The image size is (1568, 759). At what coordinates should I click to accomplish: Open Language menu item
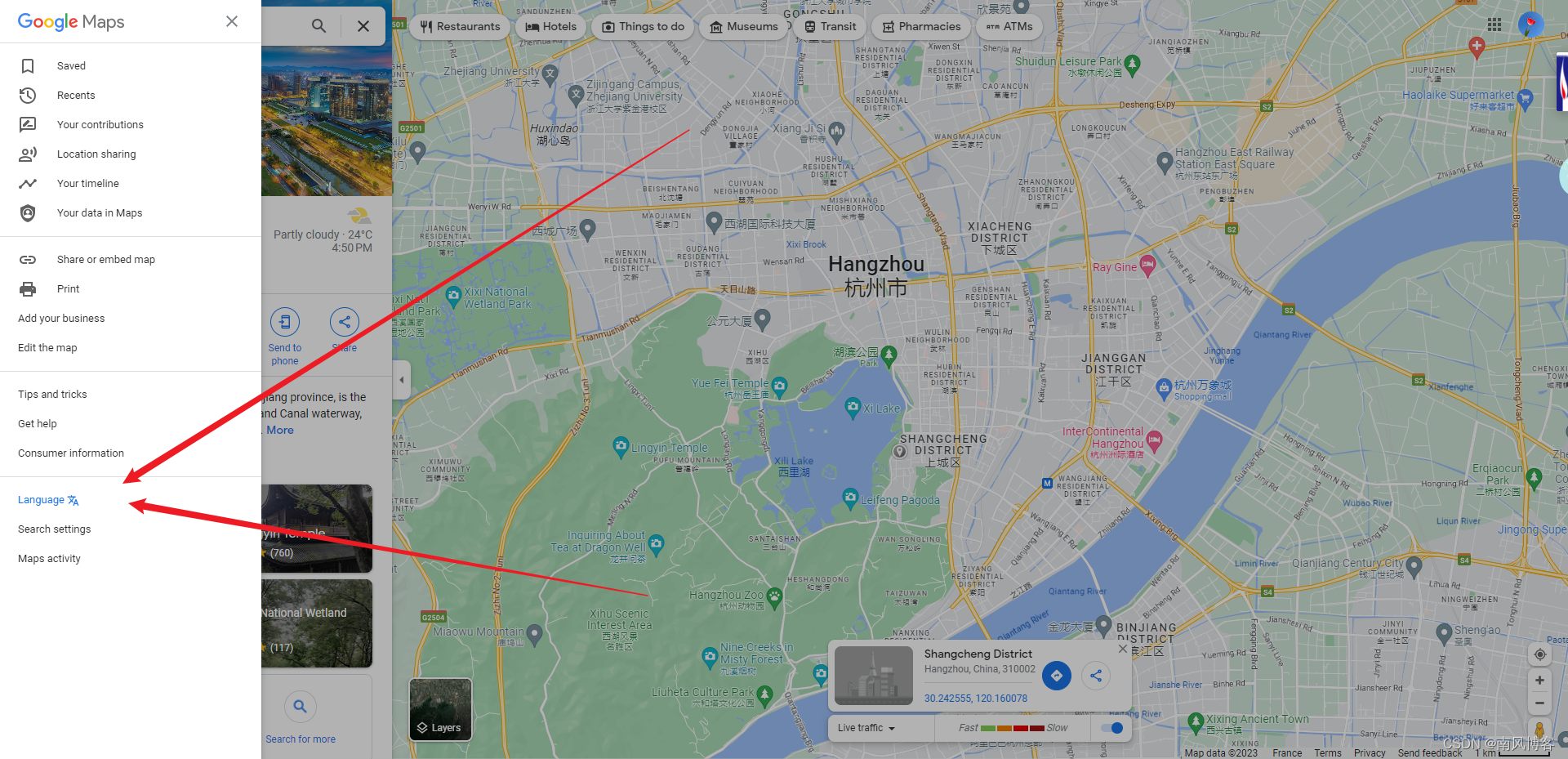(x=48, y=500)
